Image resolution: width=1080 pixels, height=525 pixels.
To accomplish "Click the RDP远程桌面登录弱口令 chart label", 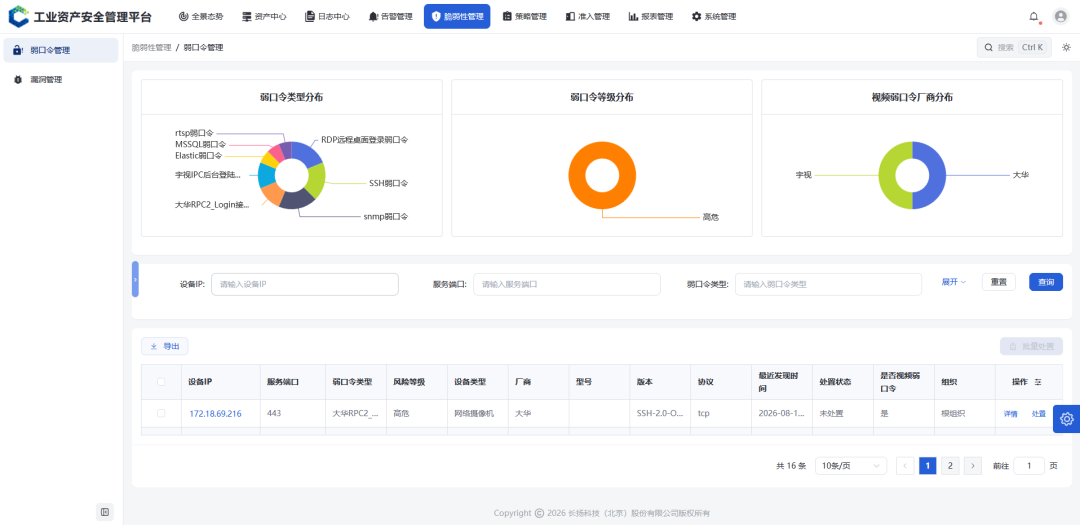I will pos(365,139).
